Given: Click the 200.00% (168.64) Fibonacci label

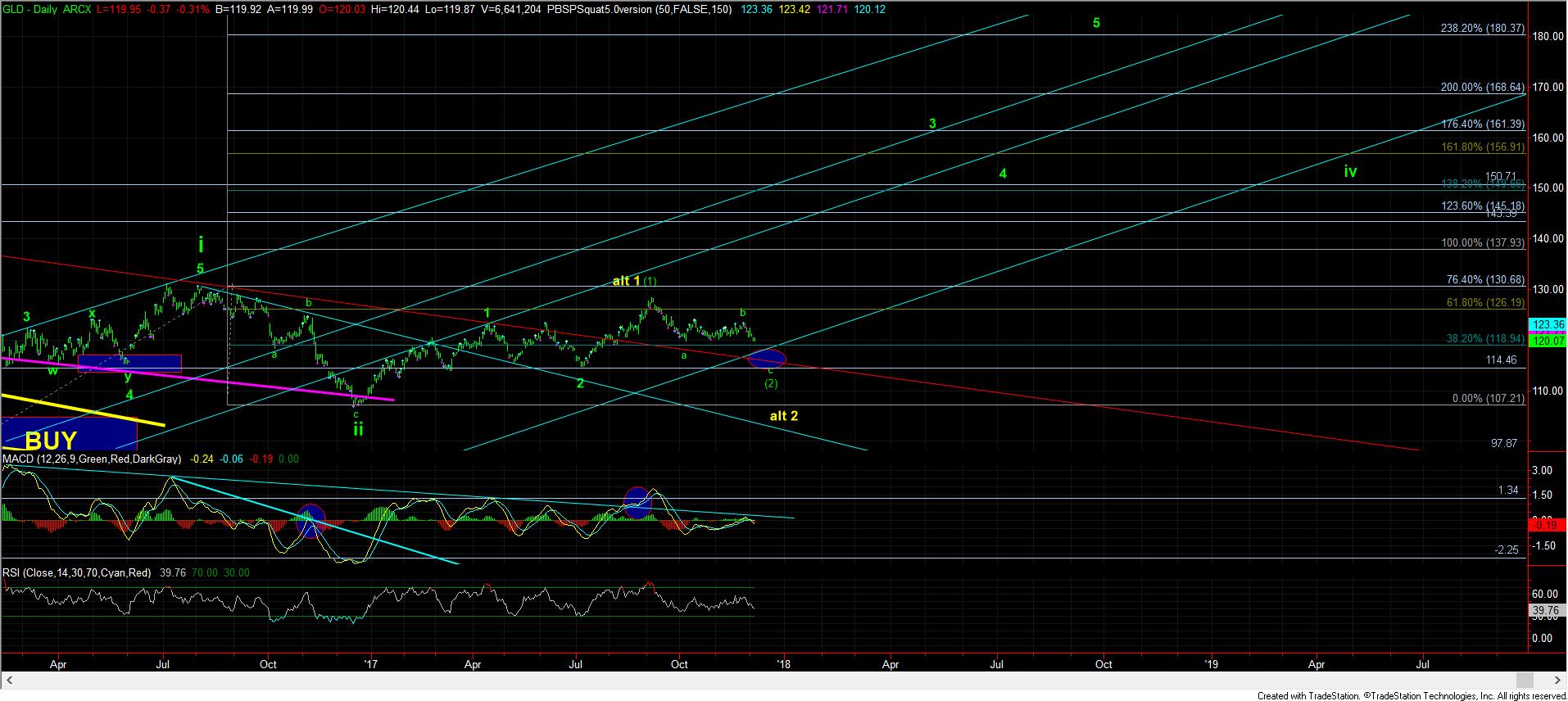Looking at the screenshot, I should click(x=1483, y=87).
